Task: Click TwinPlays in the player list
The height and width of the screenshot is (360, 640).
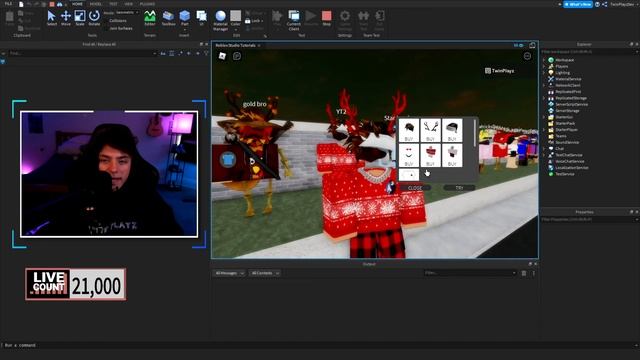Action: pos(502,71)
